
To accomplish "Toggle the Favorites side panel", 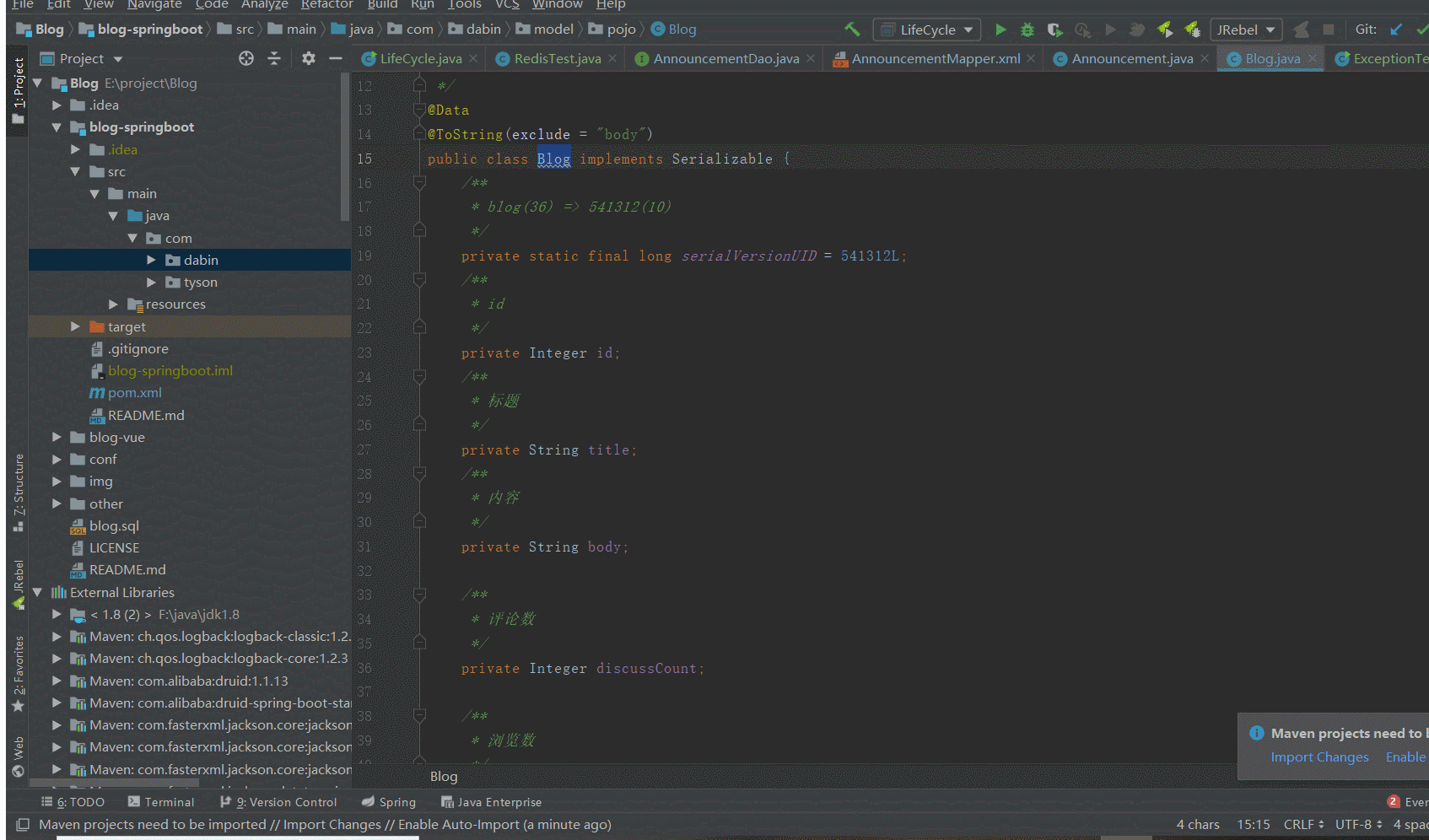I will pyautogui.click(x=18, y=674).
